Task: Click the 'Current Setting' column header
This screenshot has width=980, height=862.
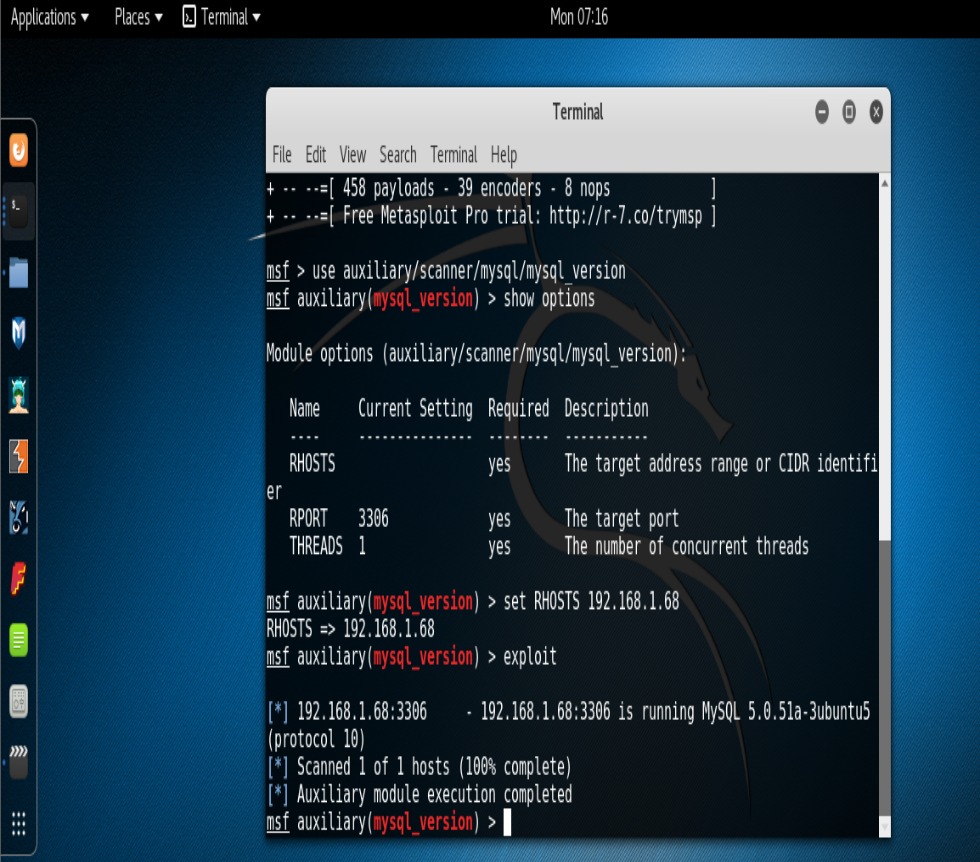Action: 415,409
